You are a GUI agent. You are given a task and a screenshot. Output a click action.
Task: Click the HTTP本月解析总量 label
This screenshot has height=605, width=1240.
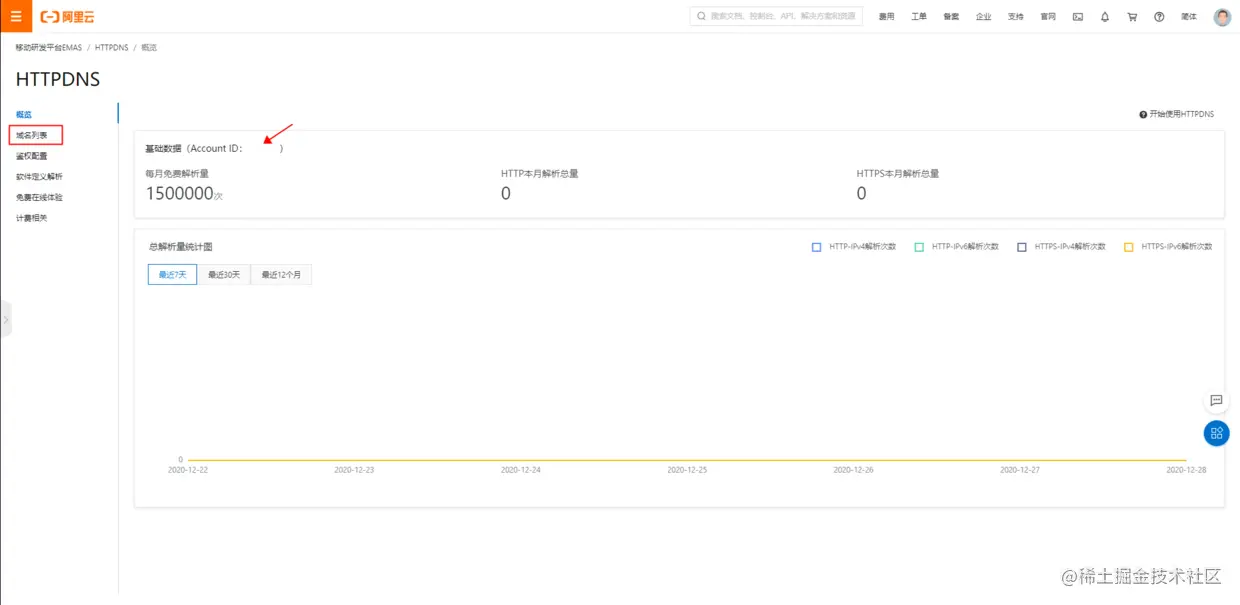coord(540,173)
